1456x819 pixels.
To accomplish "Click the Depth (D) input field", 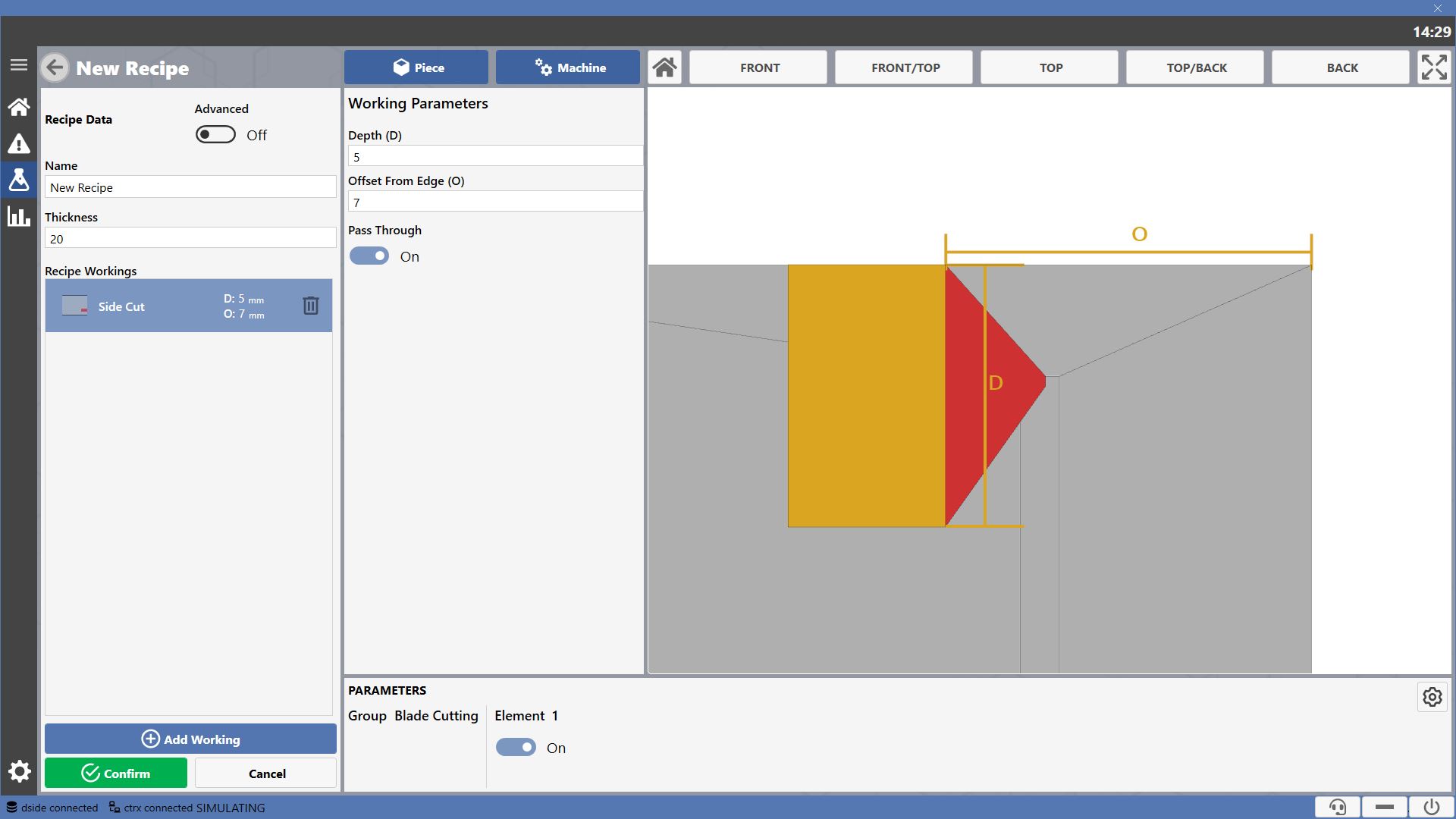I will coord(495,156).
